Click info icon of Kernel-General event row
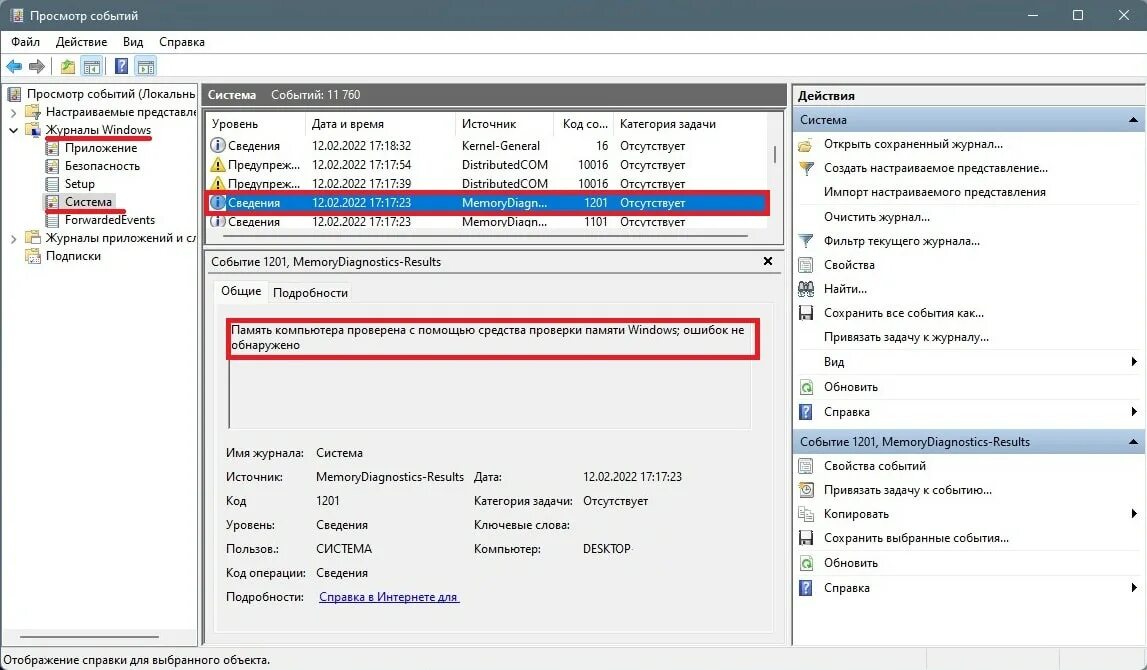The width and height of the screenshot is (1147, 670). pos(217,146)
